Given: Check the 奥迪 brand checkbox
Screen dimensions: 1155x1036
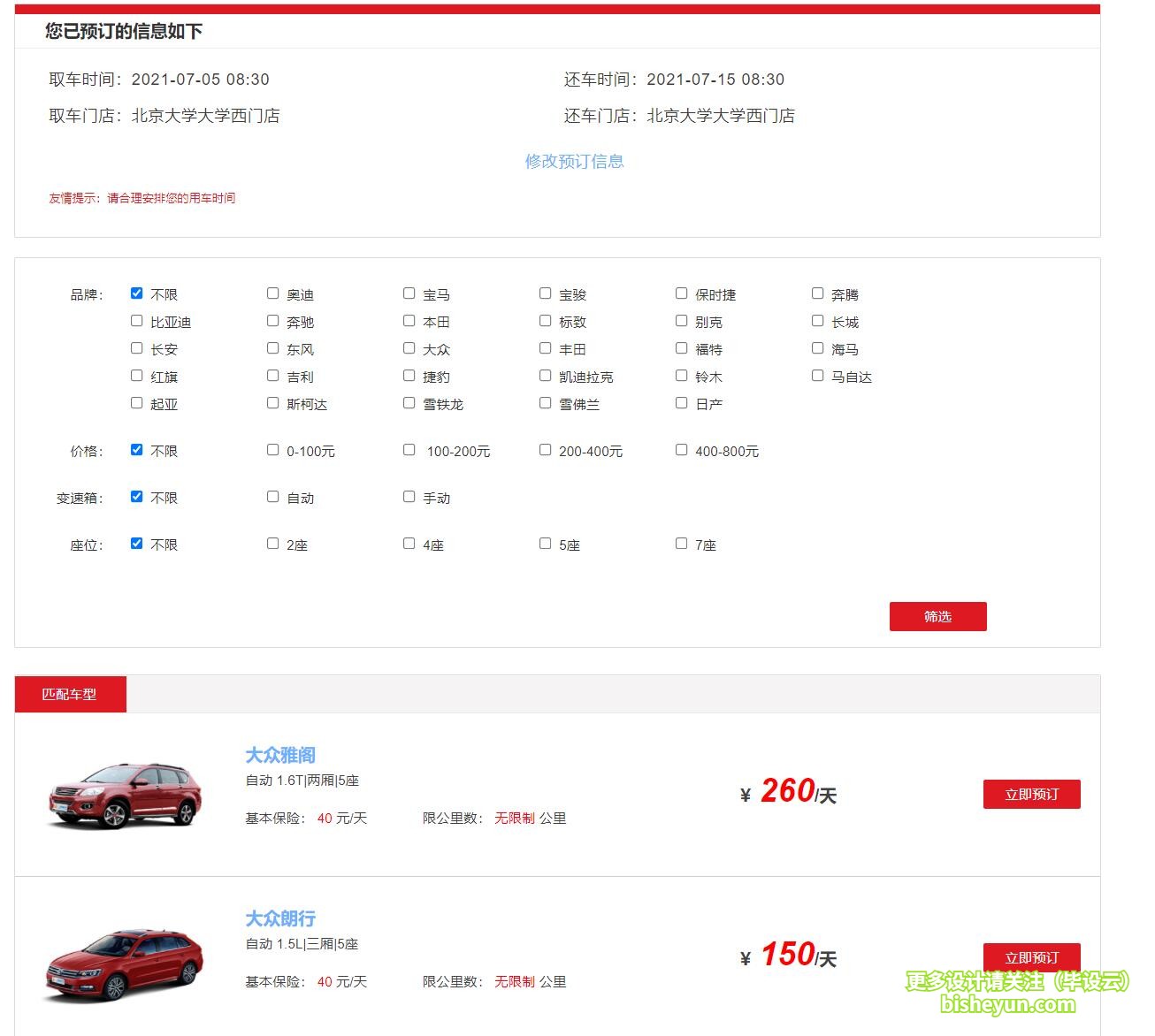Looking at the screenshot, I should click(272, 293).
